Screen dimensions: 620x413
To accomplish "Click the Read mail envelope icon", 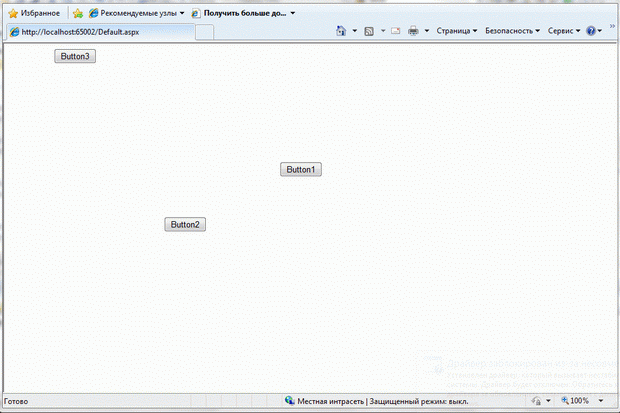I will (396, 31).
